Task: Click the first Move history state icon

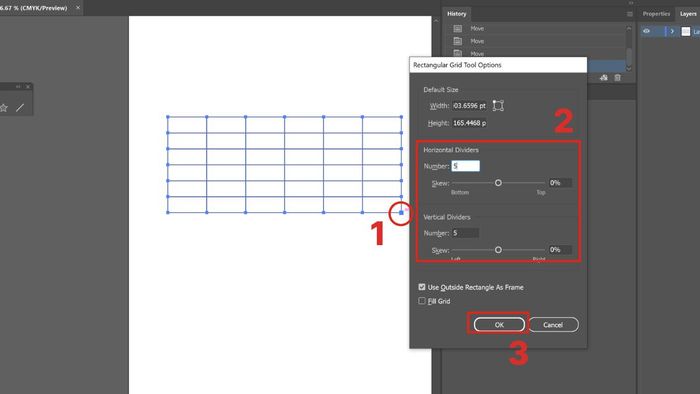Action: [458, 28]
